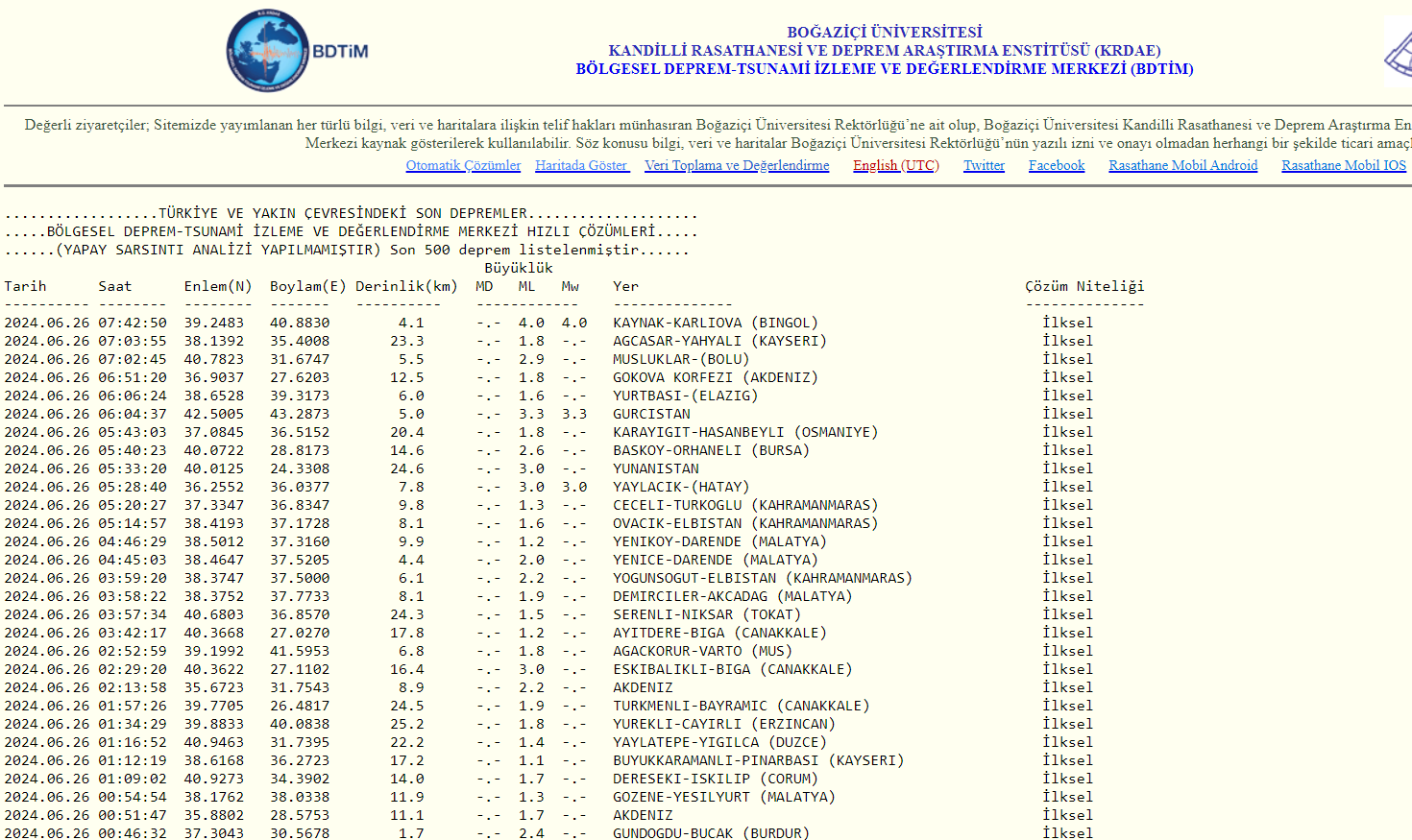This screenshot has width=1412, height=840.
Task: Click the ESKIBALIKLI-BIGA (CANAKKALE) location
Action: point(733,669)
